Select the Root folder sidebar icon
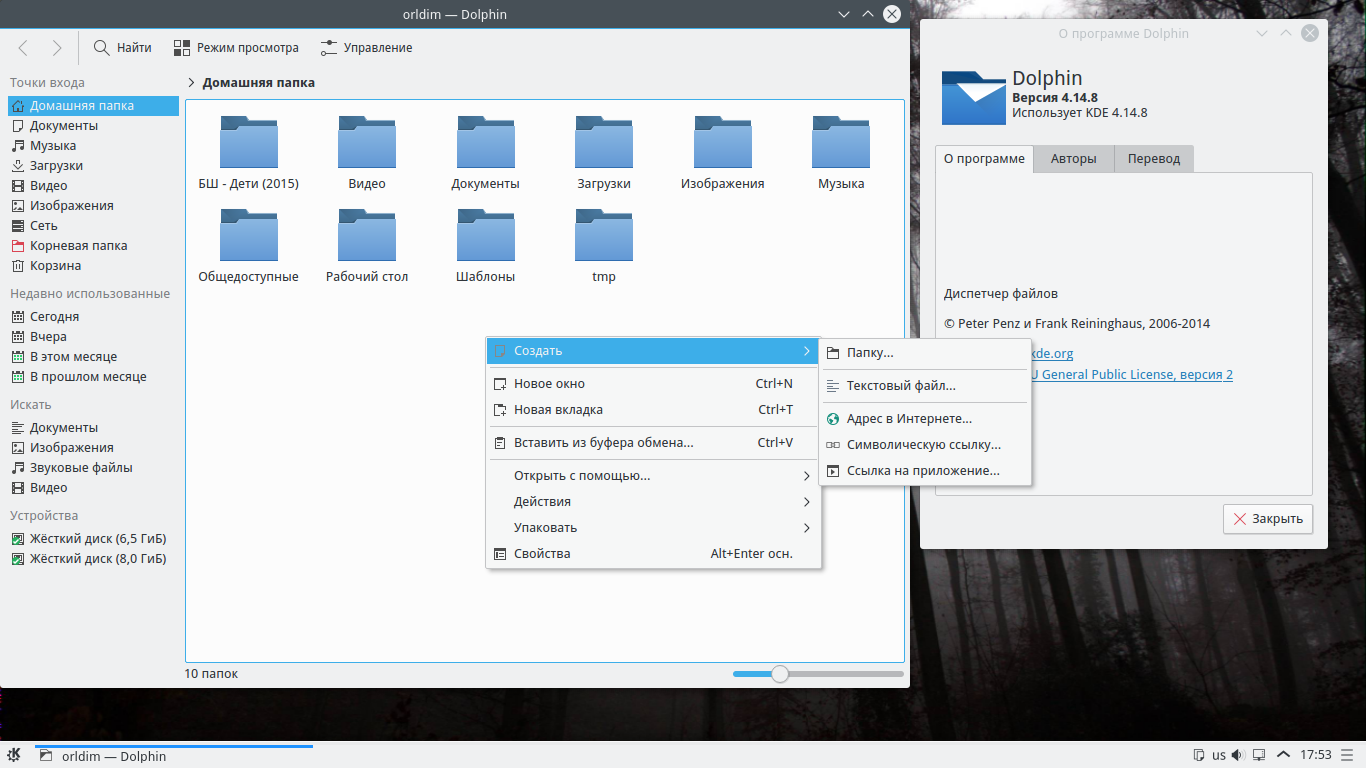 pyautogui.click(x=18, y=246)
